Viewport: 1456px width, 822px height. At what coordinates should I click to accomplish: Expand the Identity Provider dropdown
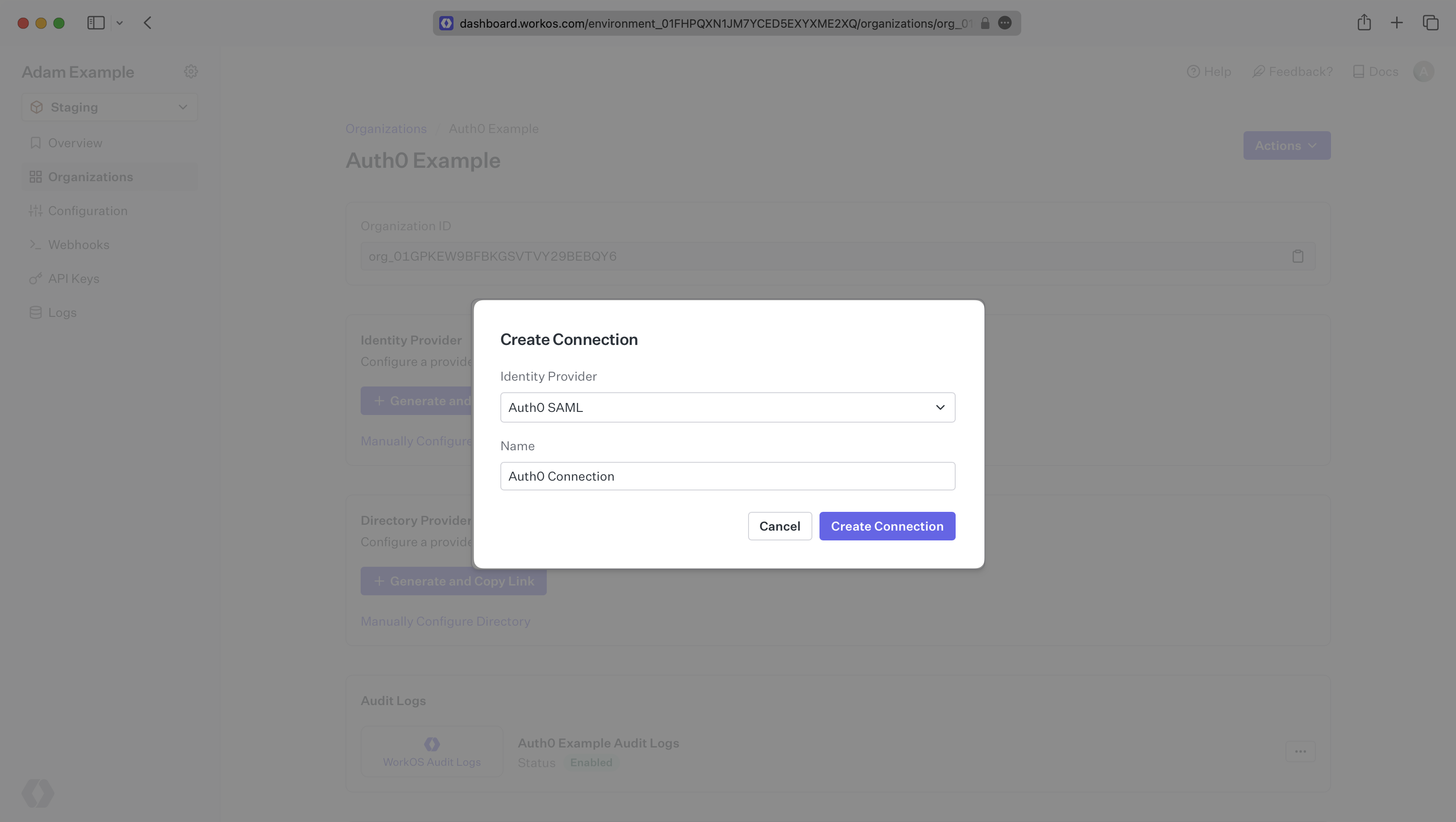(x=727, y=407)
